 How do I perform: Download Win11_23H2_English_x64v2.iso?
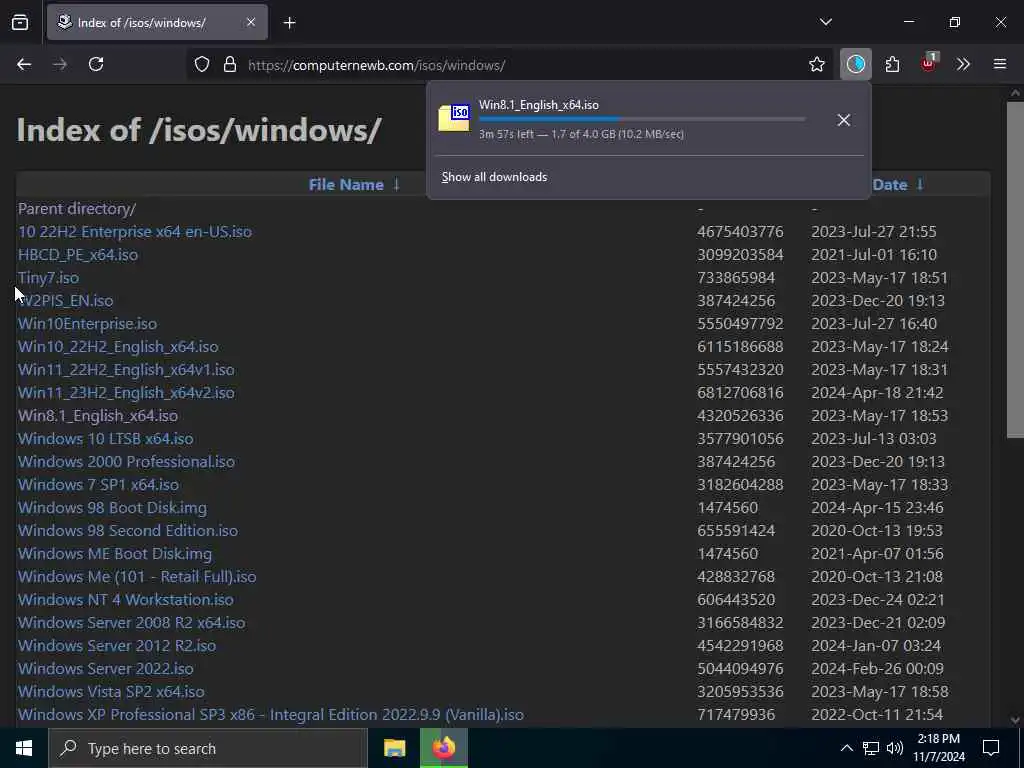[x=126, y=392]
